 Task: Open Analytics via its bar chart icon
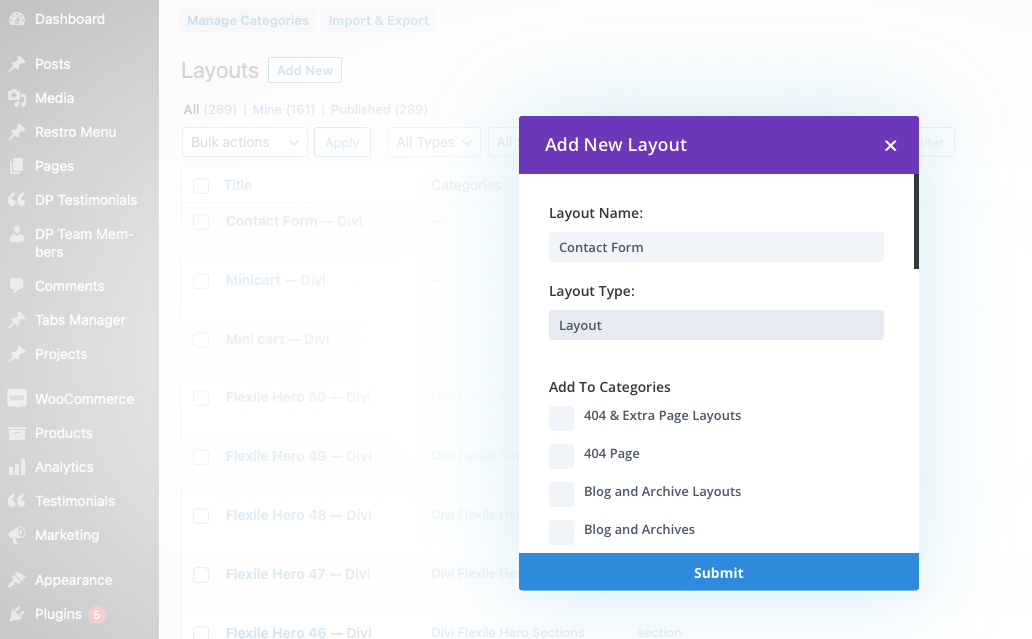[x=16, y=466]
